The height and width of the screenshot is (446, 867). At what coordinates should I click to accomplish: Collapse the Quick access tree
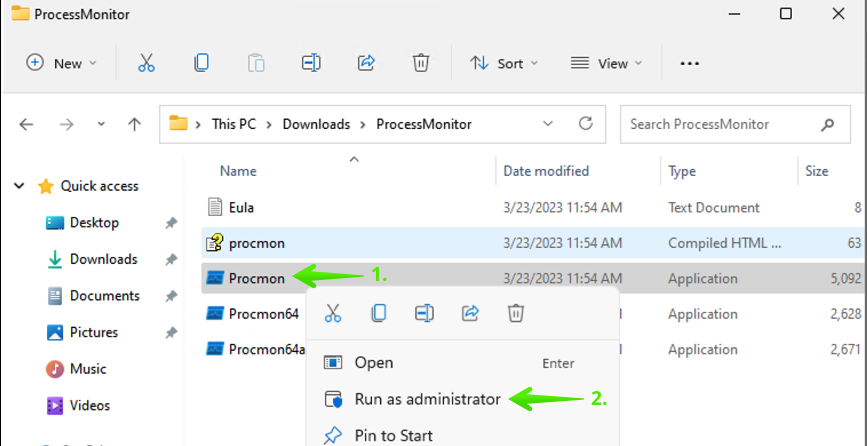point(19,186)
